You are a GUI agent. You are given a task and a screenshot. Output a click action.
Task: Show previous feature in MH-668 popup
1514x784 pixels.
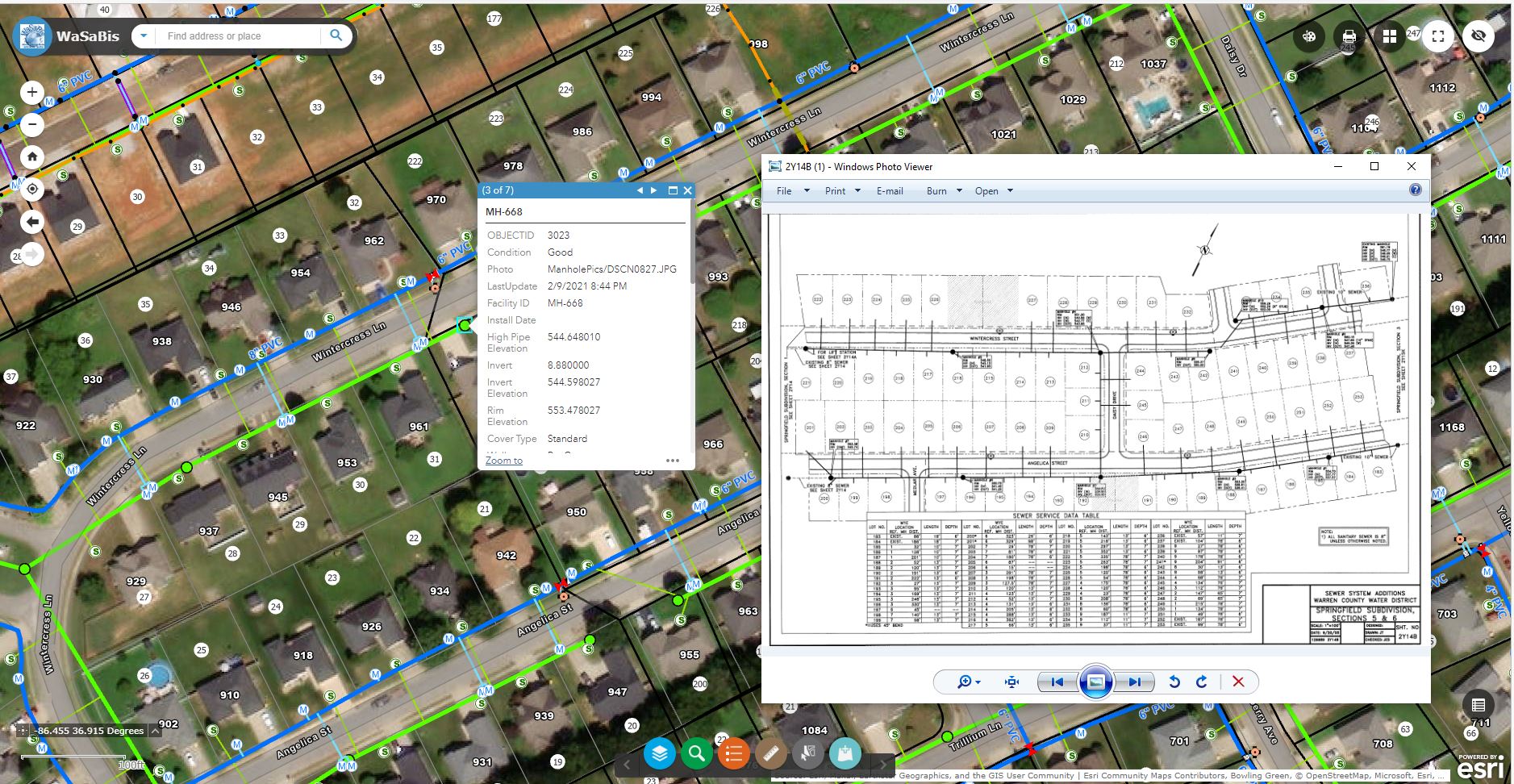pos(640,190)
